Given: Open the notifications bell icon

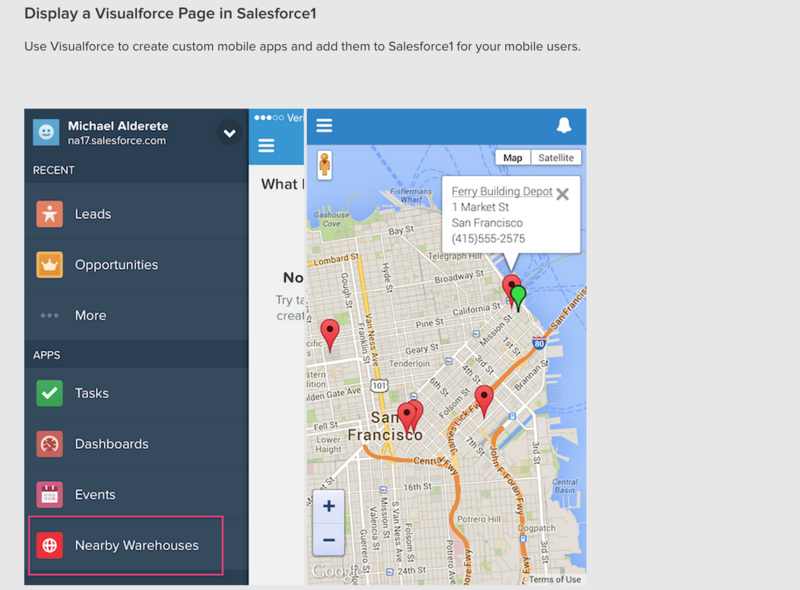Looking at the screenshot, I should click(x=564, y=125).
